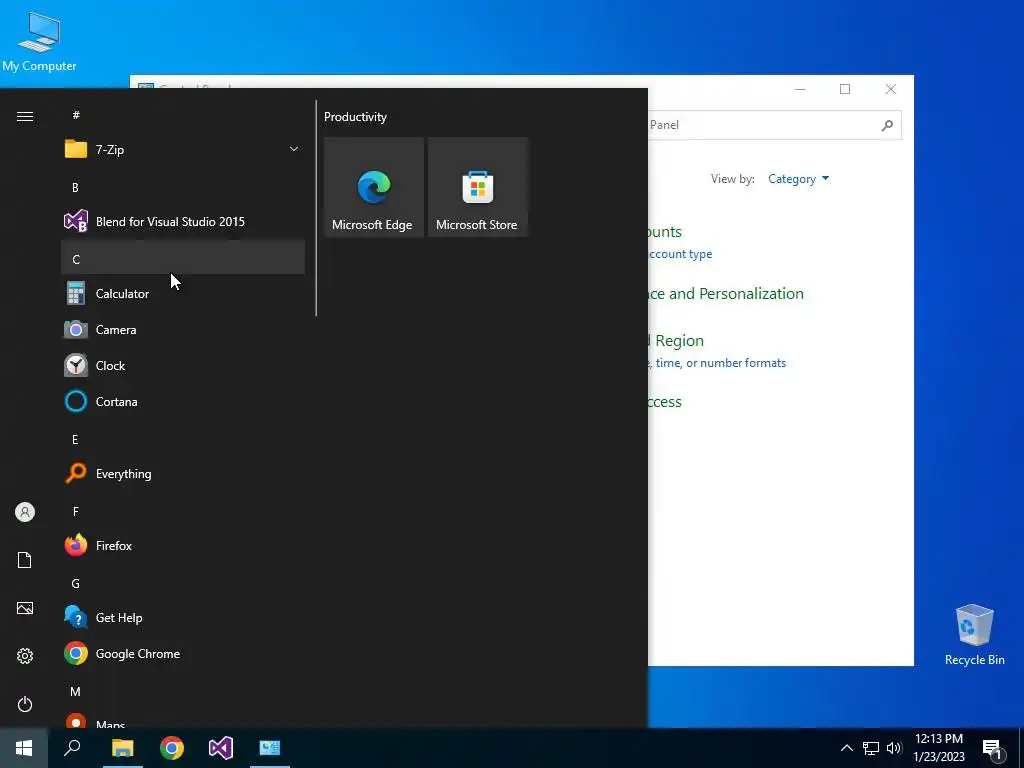The image size is (1024, 768).
Task: Click the '#' letter header in app list
Action: pos(183,115)
